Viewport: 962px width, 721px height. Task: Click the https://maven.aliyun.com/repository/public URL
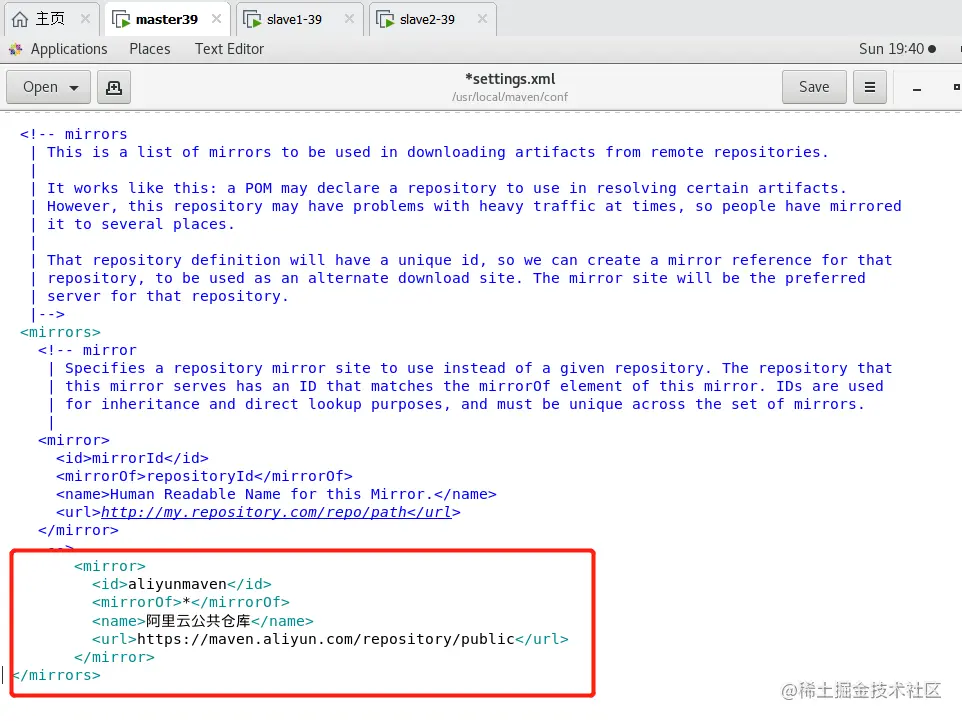(x=326, y=639)
